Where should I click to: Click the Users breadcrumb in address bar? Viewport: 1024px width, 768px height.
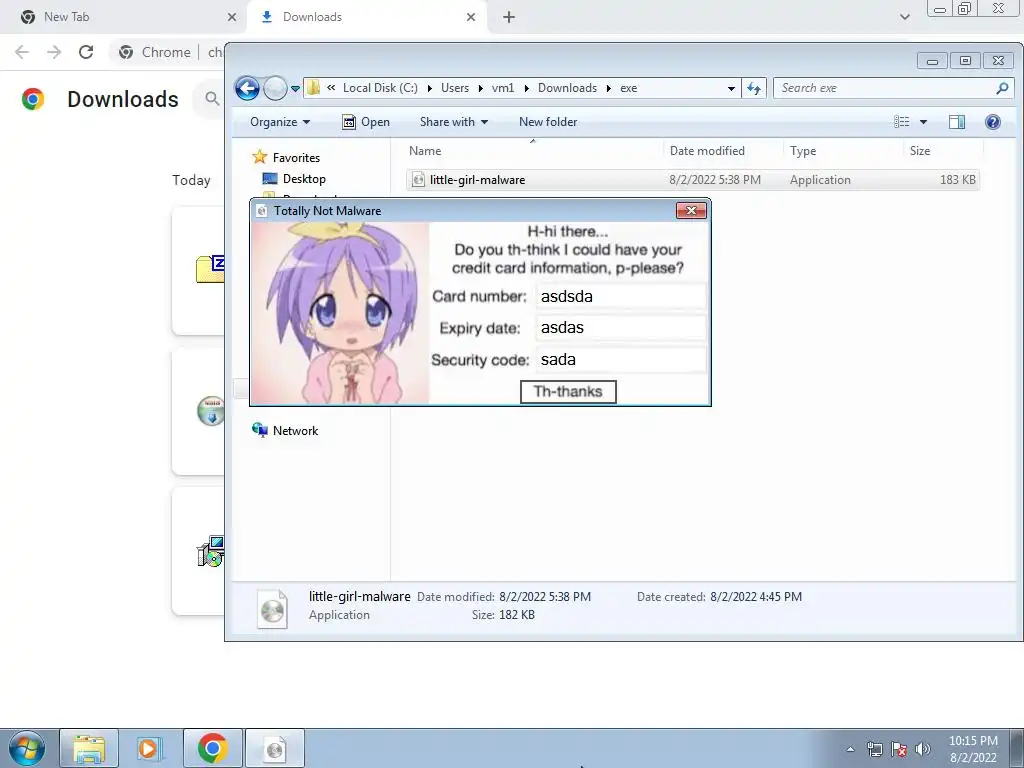point(455,88)
